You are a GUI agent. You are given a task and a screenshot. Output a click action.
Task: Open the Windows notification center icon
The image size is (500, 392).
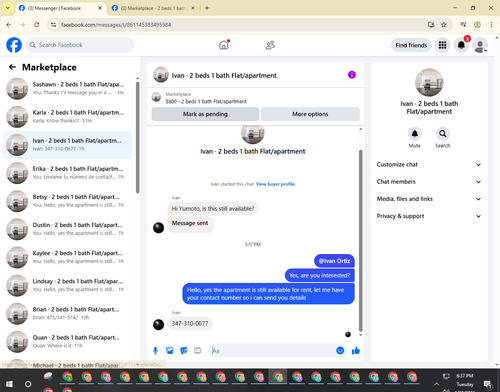point(488,384)
